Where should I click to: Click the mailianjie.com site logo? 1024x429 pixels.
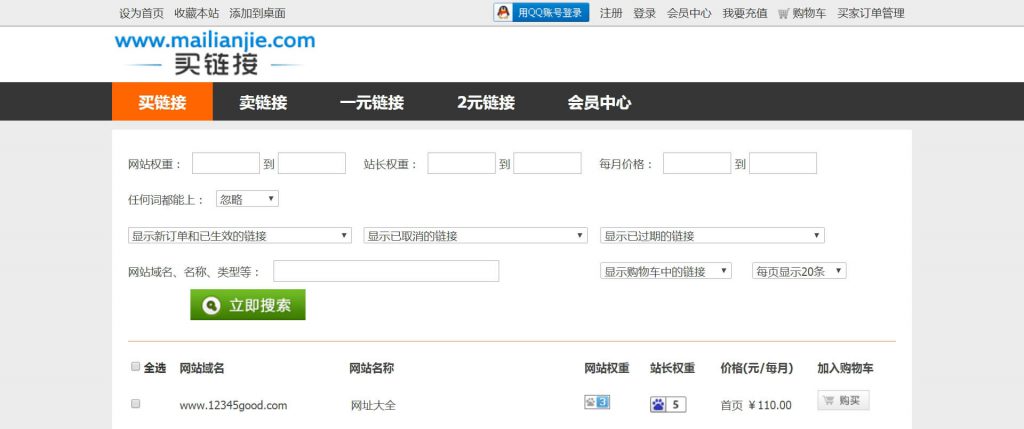[x=214, y=53]
